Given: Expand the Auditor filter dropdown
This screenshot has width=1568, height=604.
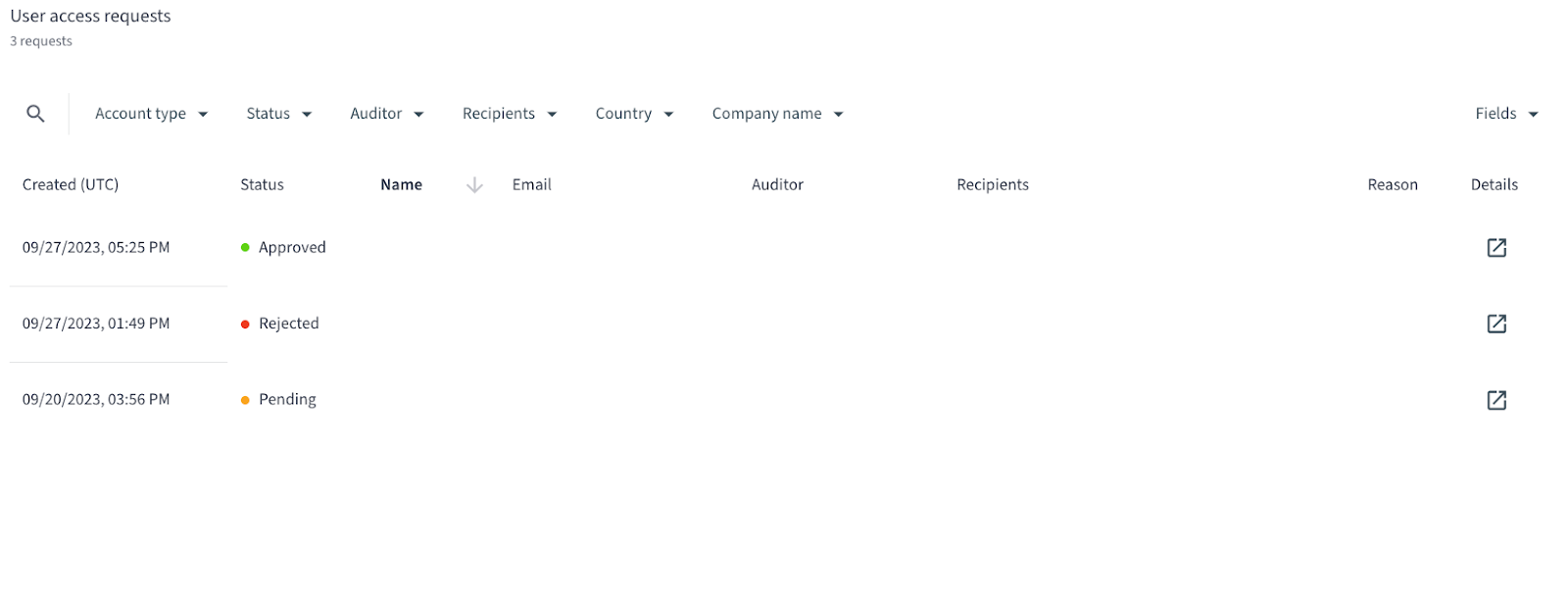Looking at the screenshot, I should 387,114.
